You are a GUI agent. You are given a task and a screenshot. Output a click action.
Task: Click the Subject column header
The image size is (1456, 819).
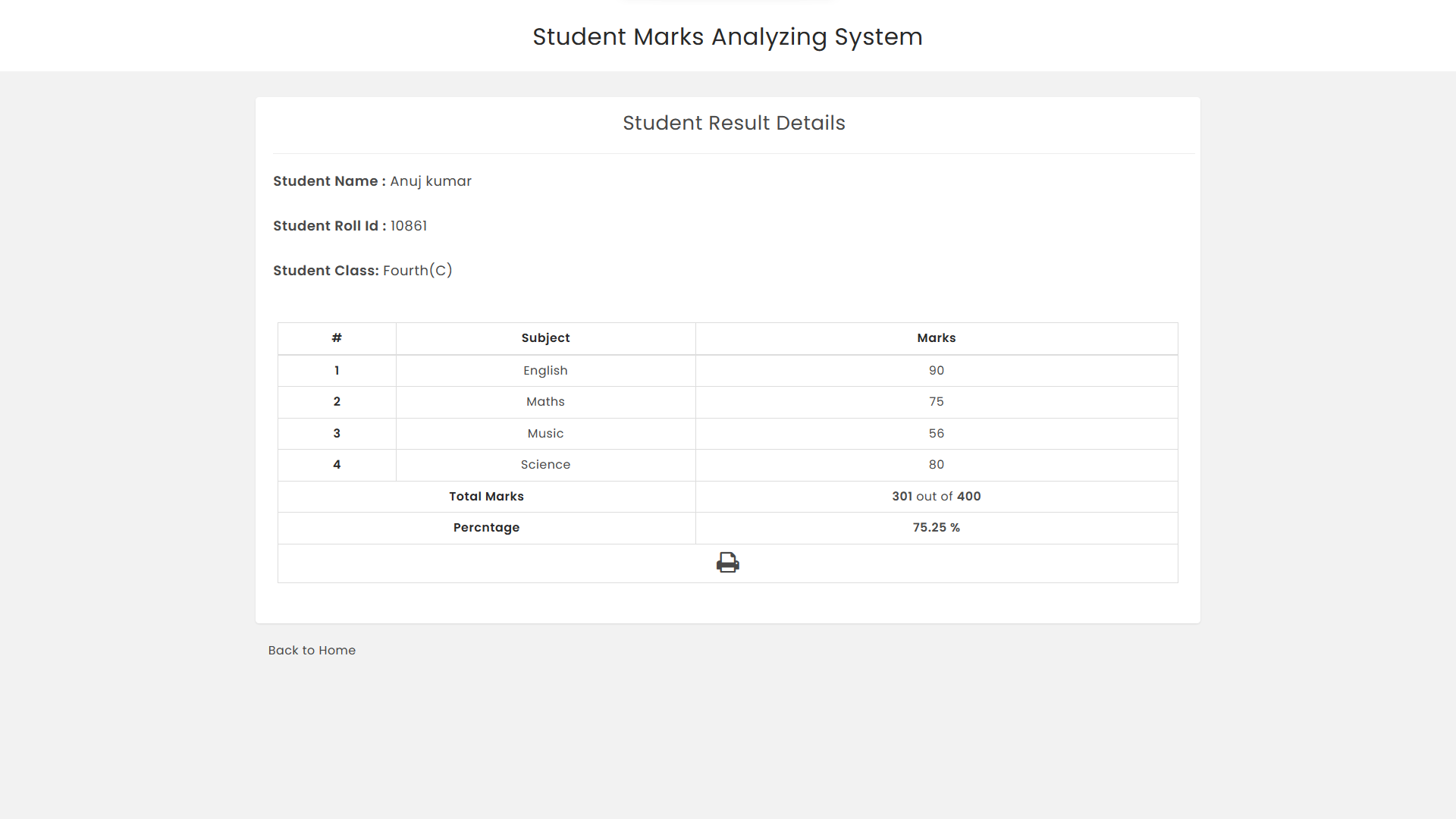tap(545, 338)
